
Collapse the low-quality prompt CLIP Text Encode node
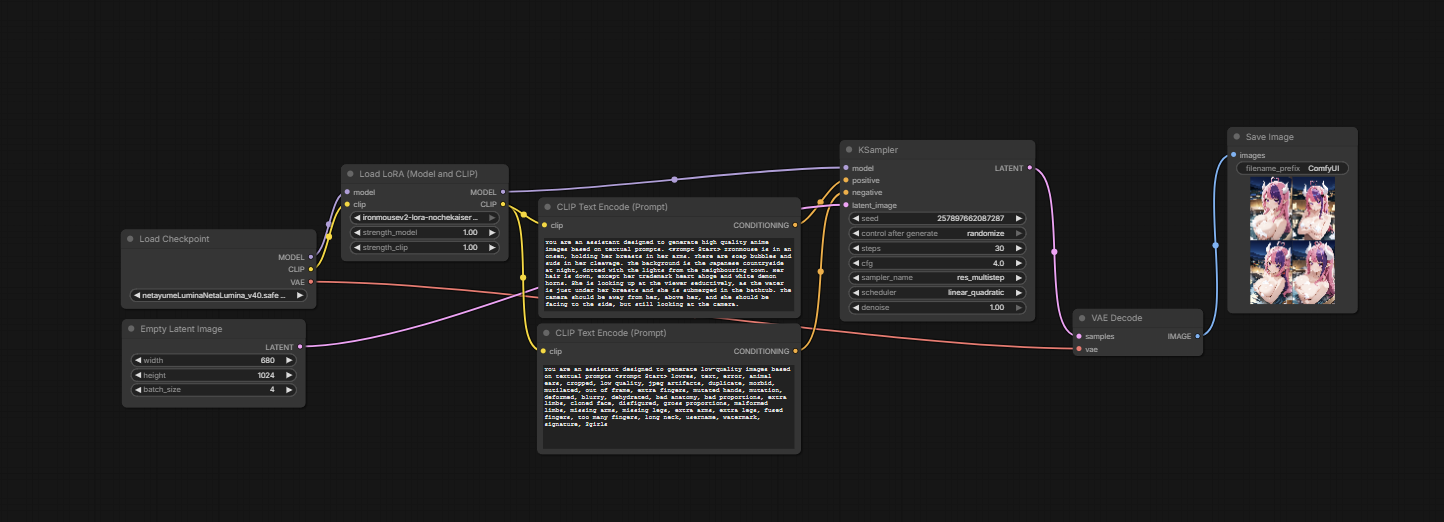(x=548, y=333)
